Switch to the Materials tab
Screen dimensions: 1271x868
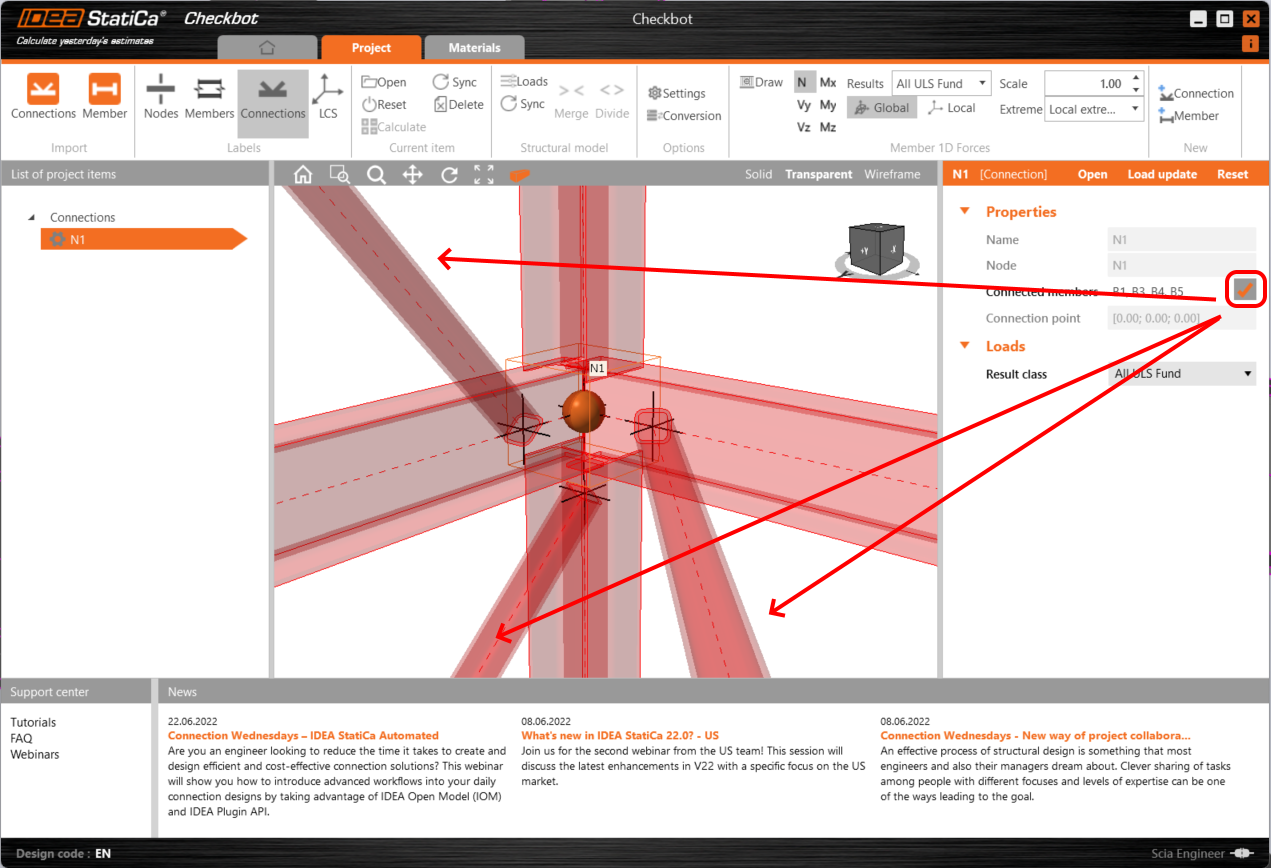pos(474,48)
